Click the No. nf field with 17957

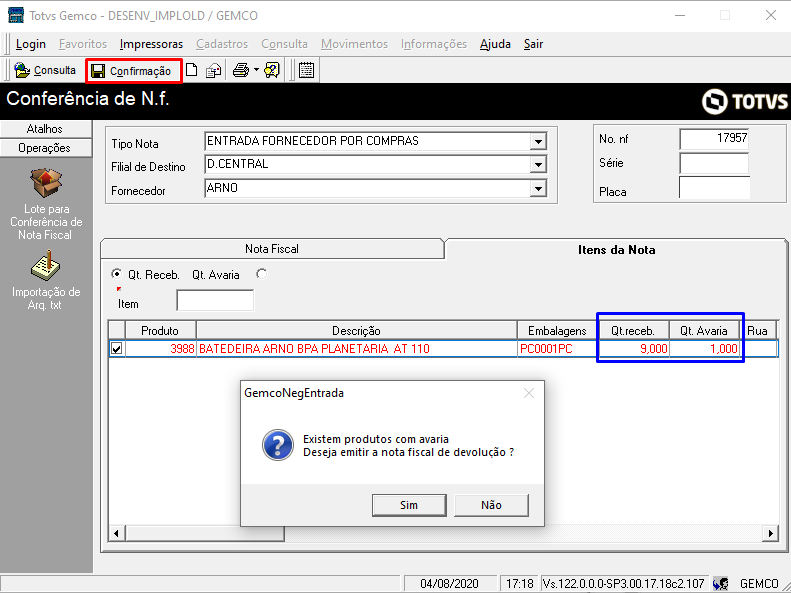[x=714, y=139]
